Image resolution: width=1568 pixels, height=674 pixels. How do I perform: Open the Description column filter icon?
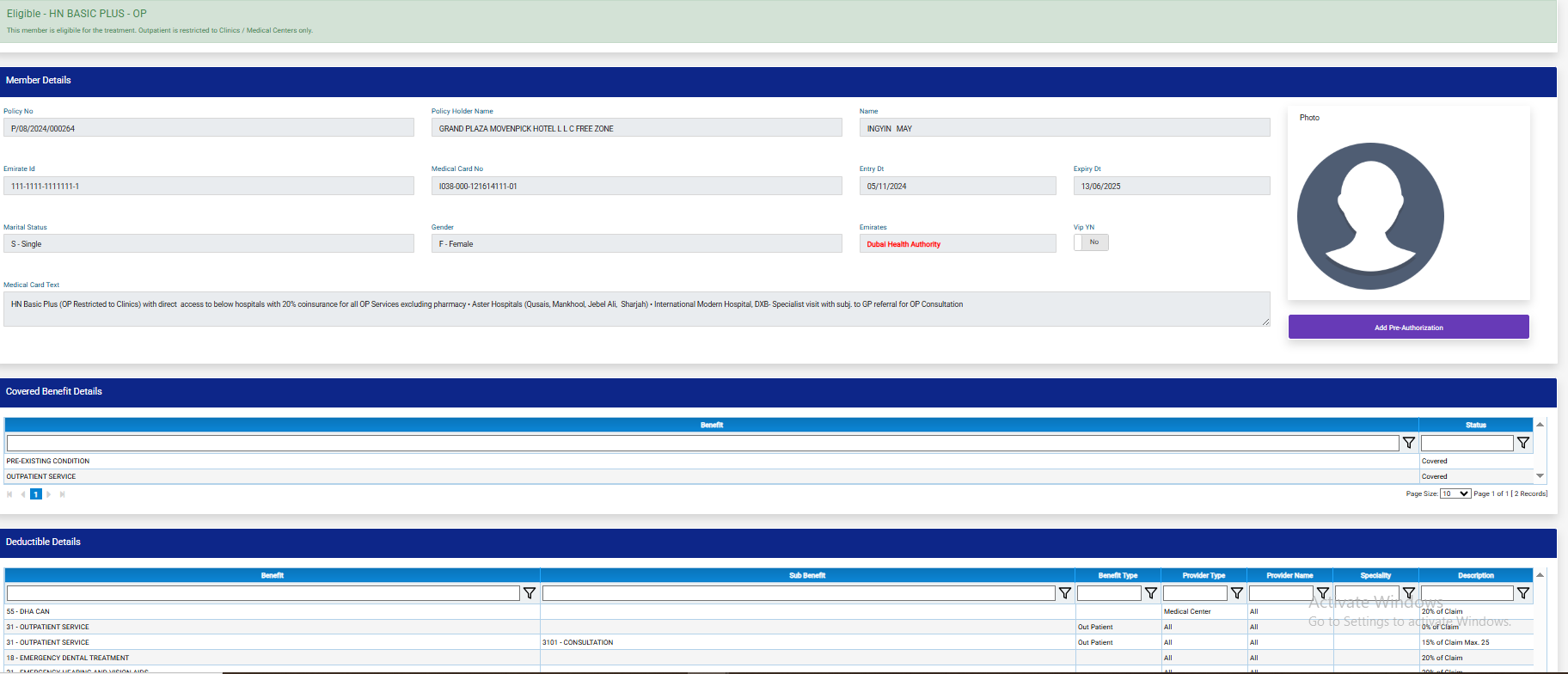point(1522,593)
